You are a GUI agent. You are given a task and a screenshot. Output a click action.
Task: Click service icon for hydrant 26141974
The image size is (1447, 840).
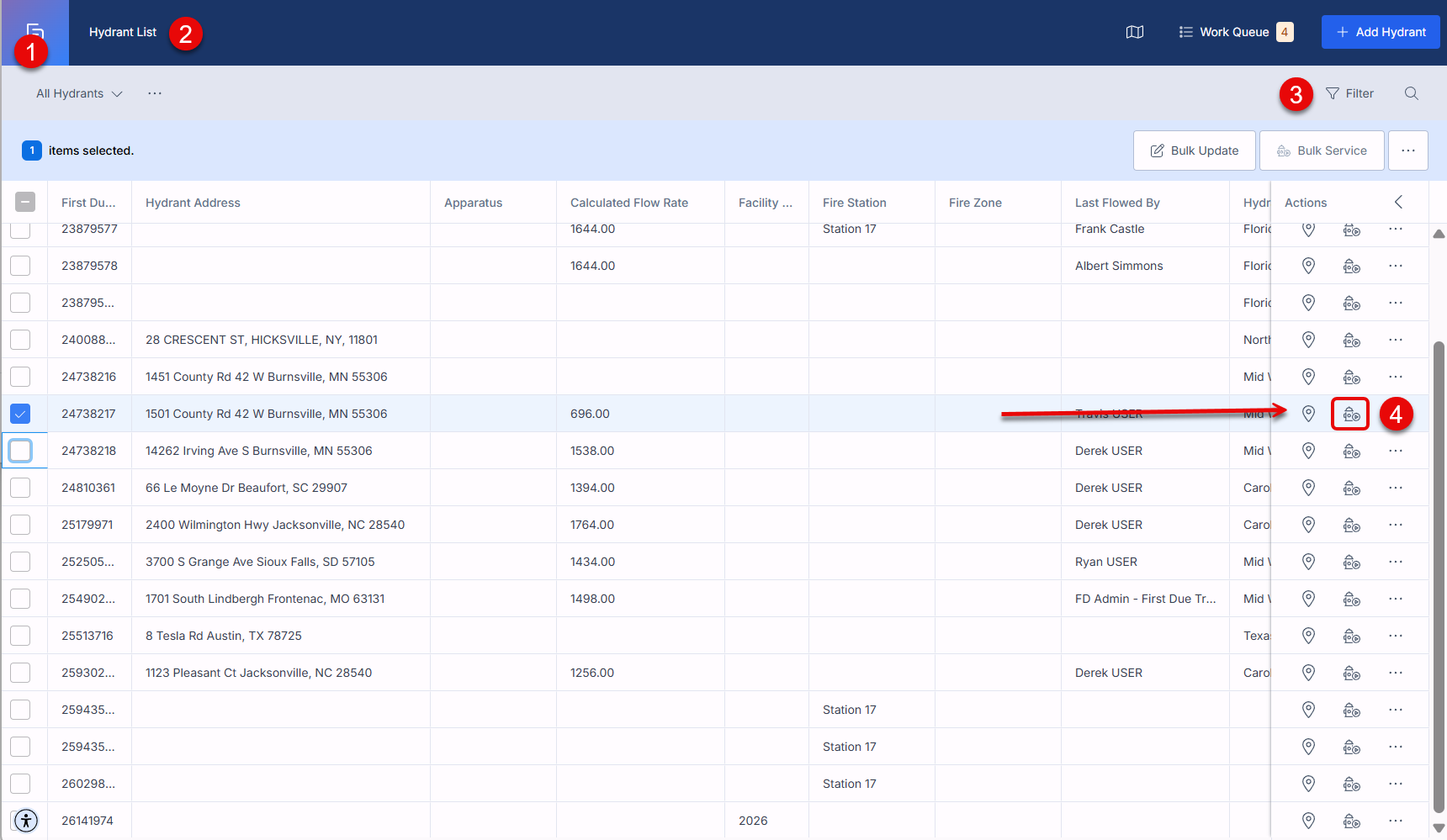point(1352,821)
